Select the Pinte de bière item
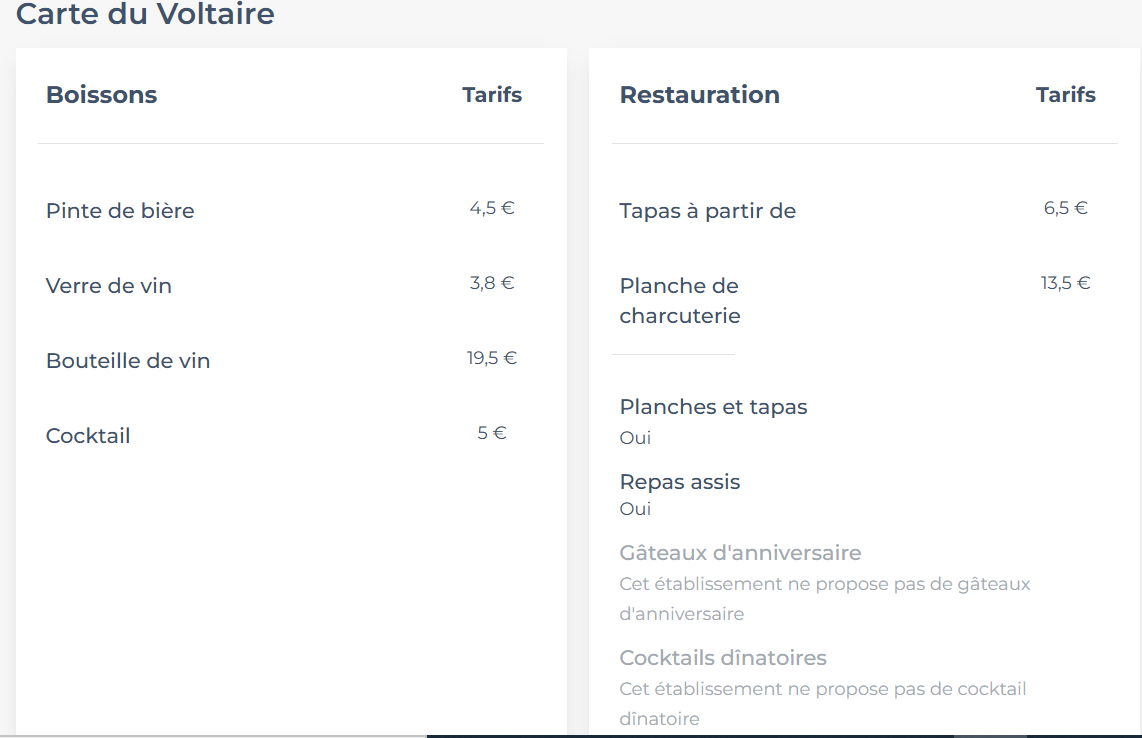 [120, 211]
